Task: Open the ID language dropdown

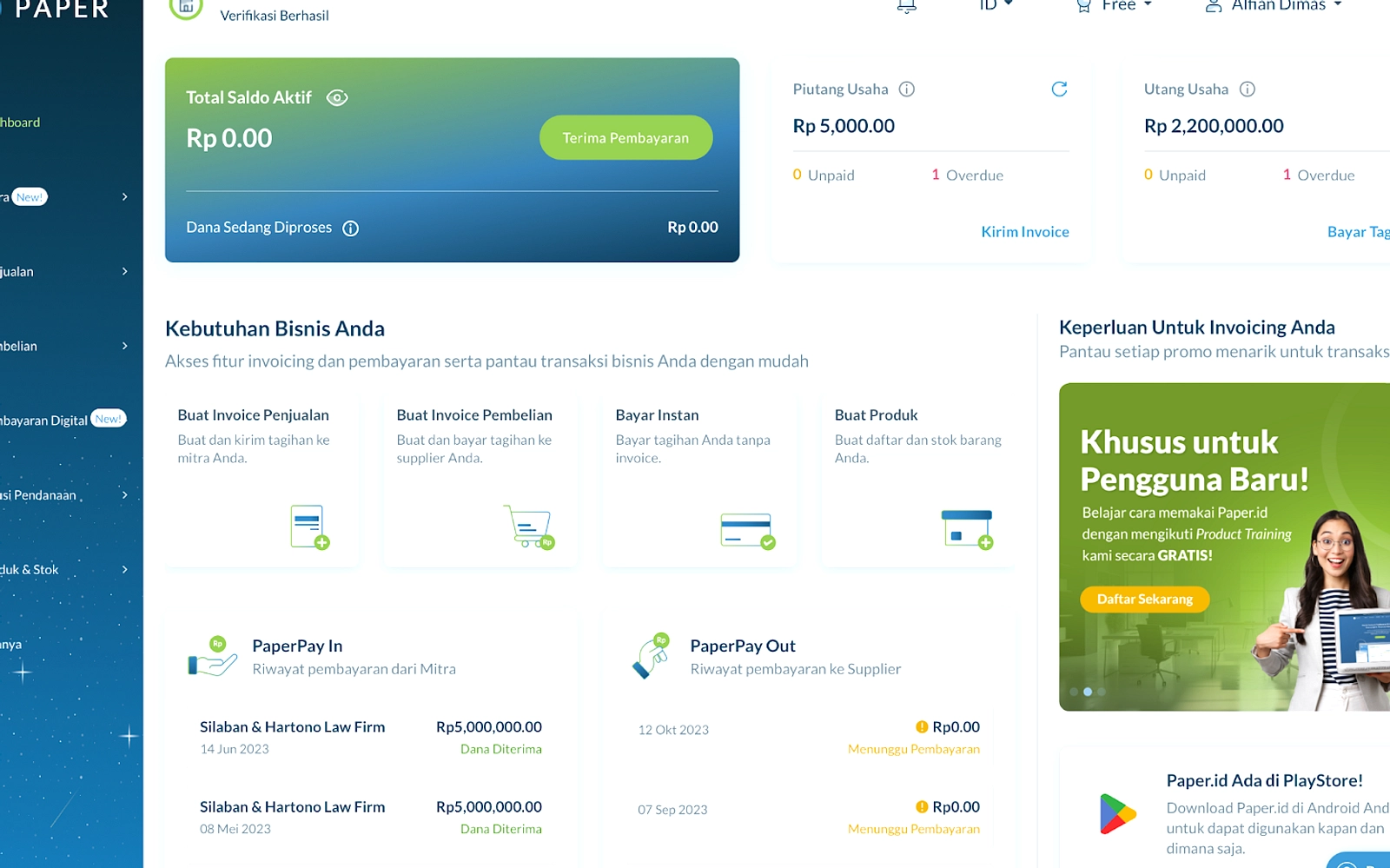Action: pos(996,5)
